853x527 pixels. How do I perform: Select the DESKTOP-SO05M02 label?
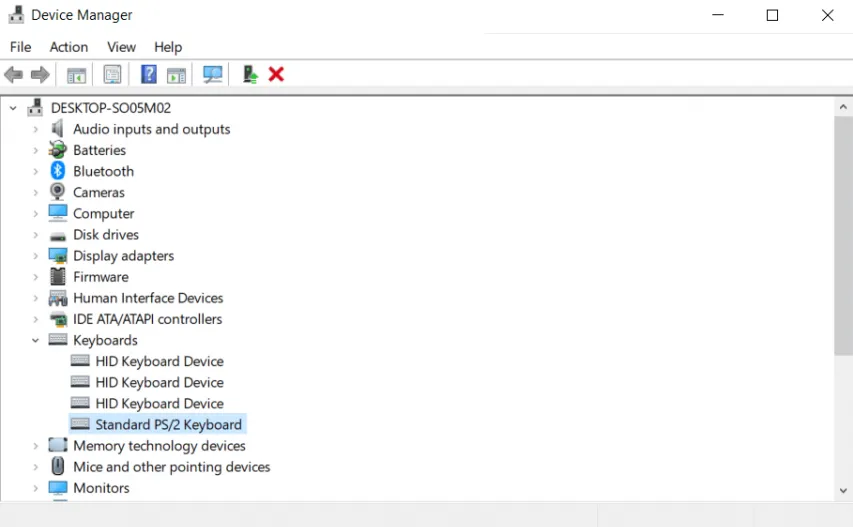coord(111,108)
